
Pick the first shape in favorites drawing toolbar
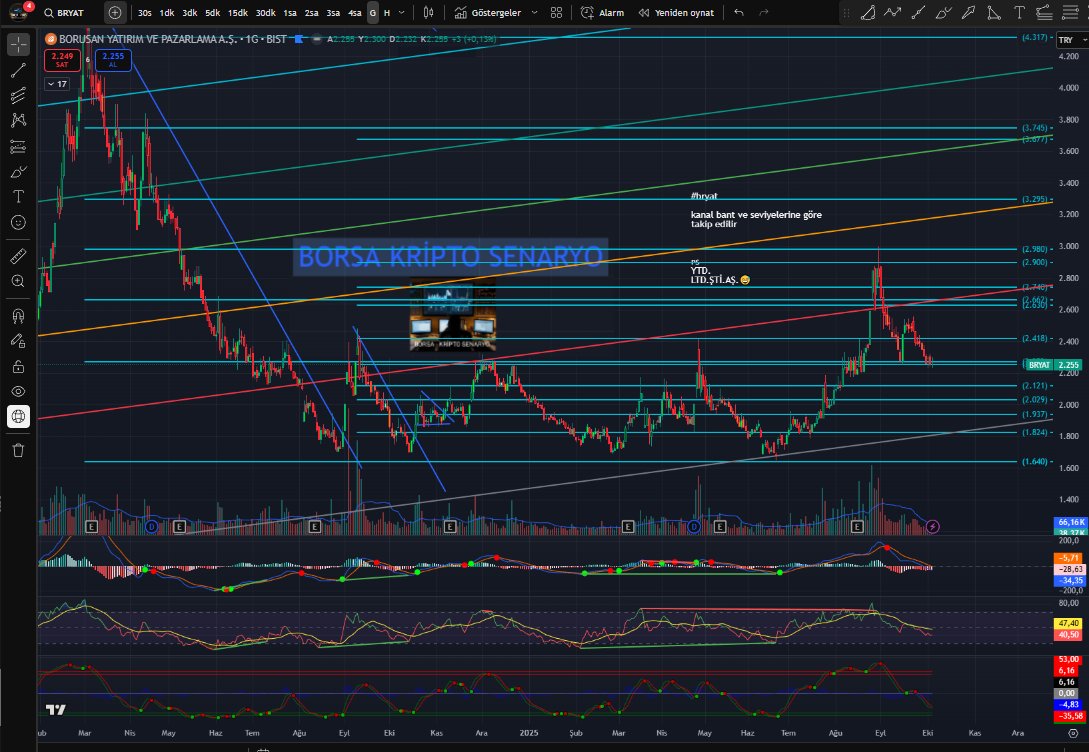click(867, 12)
